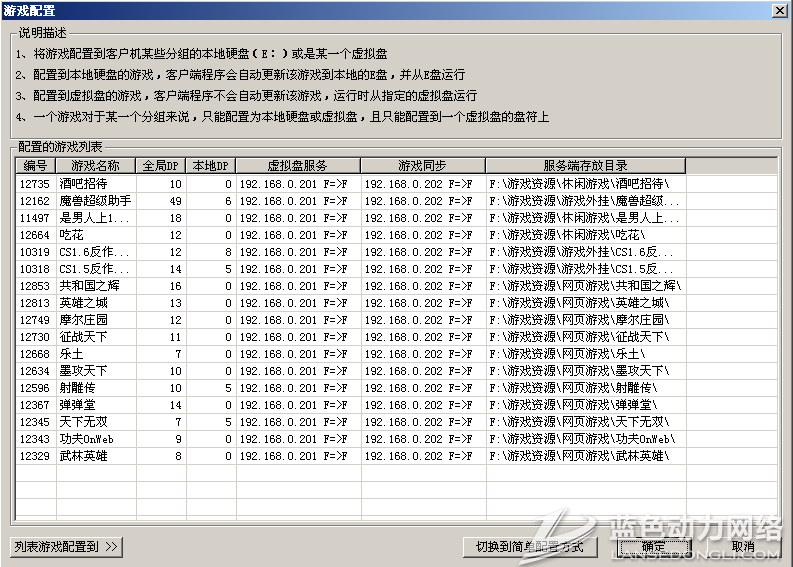Click the 取消 button
This screenshot has height=567, width=793.
[742, 547]
